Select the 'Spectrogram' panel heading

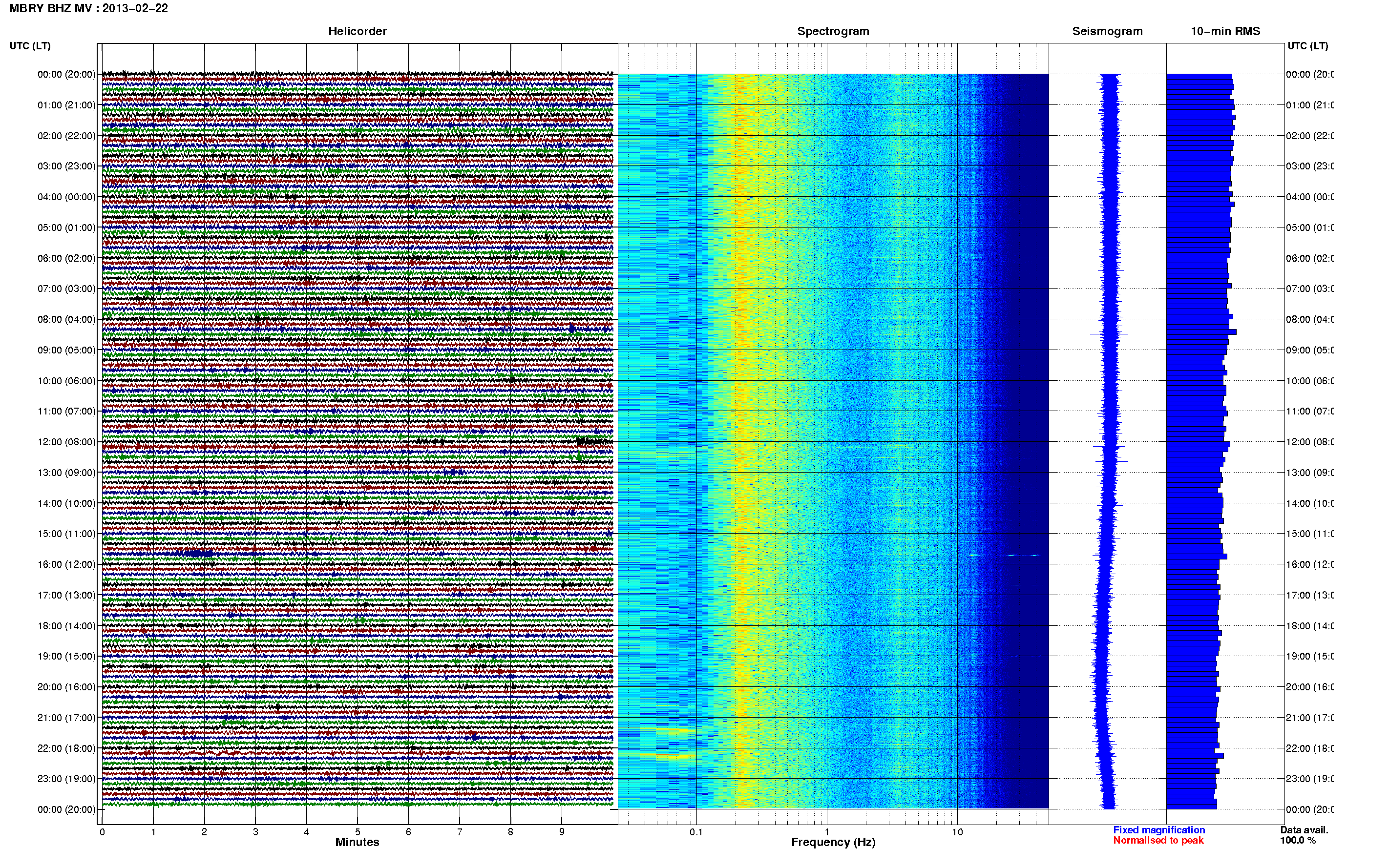point(833,31)
